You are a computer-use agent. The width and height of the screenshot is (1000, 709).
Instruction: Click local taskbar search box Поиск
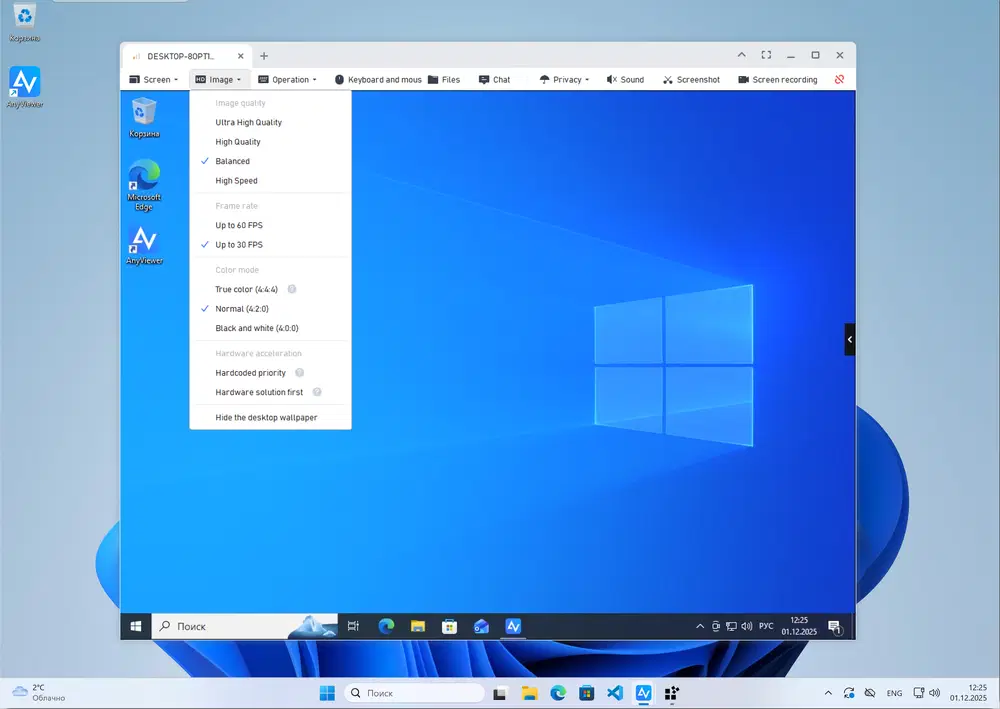415,693
